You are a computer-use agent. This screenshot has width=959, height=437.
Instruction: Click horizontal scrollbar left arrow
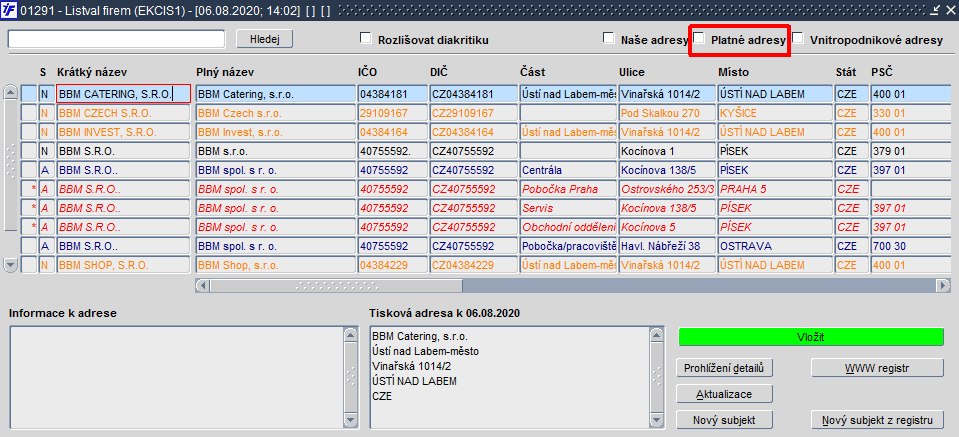click(x=203, y=285)
